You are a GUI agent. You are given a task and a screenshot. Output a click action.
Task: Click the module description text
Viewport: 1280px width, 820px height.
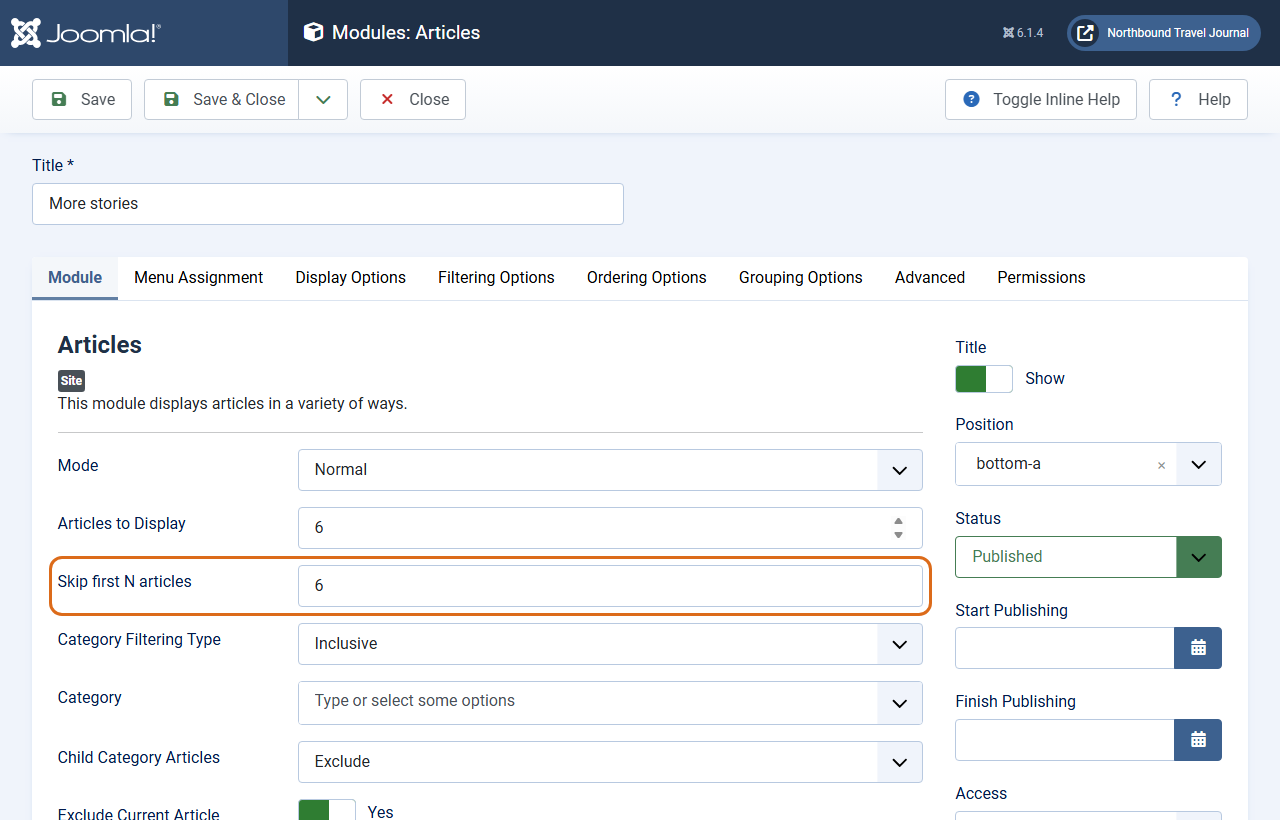pyautogui.click(x=233, y=404)
